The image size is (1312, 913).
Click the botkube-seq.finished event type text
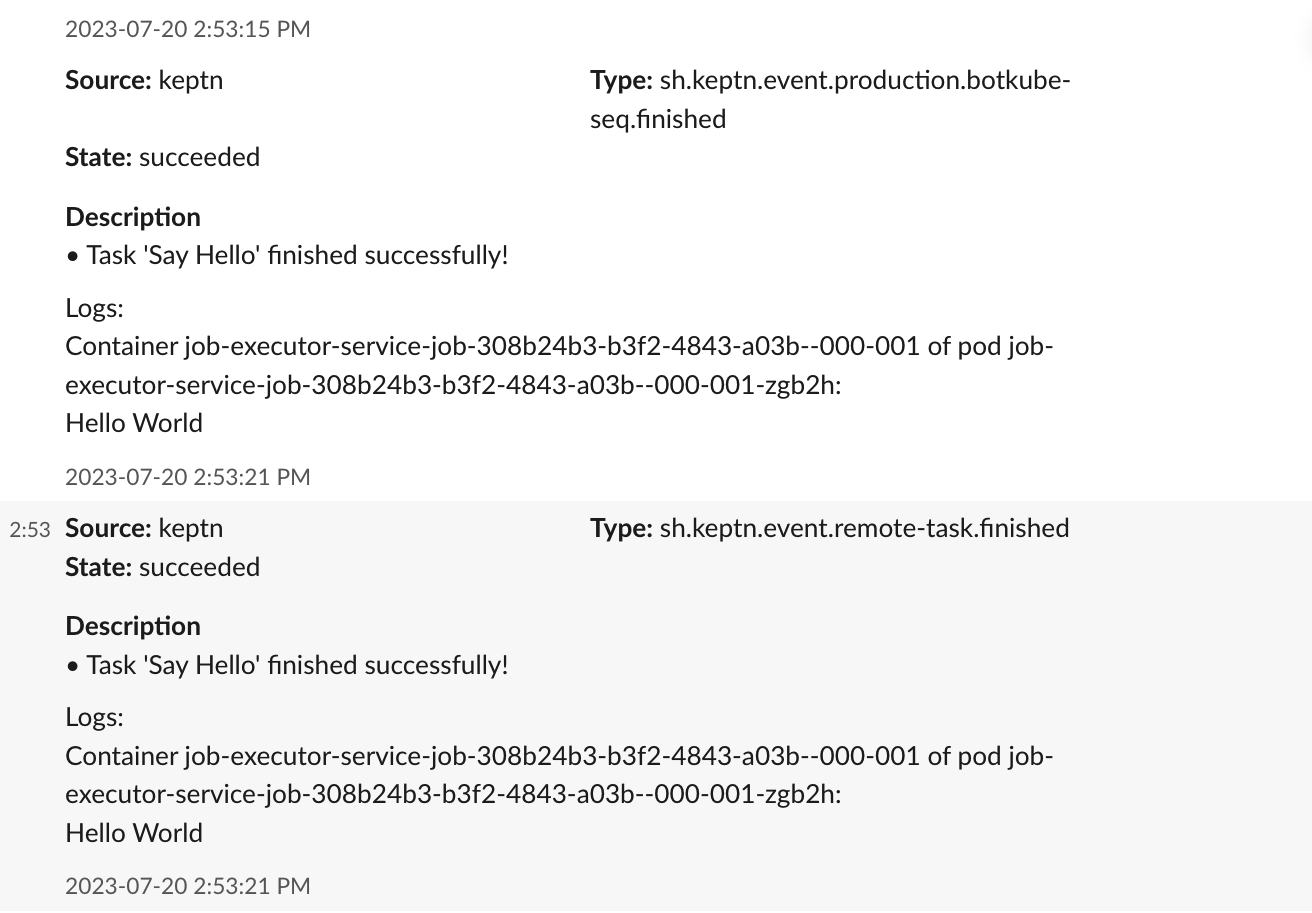pos(830,99)
